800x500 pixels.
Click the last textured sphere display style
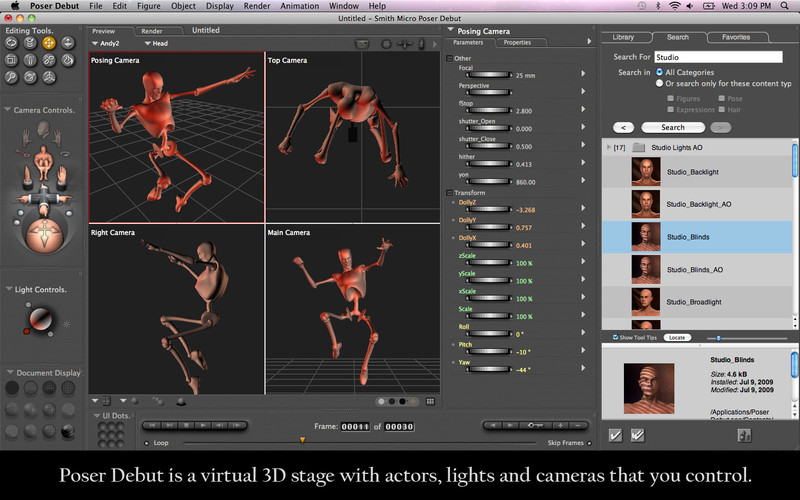(67, 432)
